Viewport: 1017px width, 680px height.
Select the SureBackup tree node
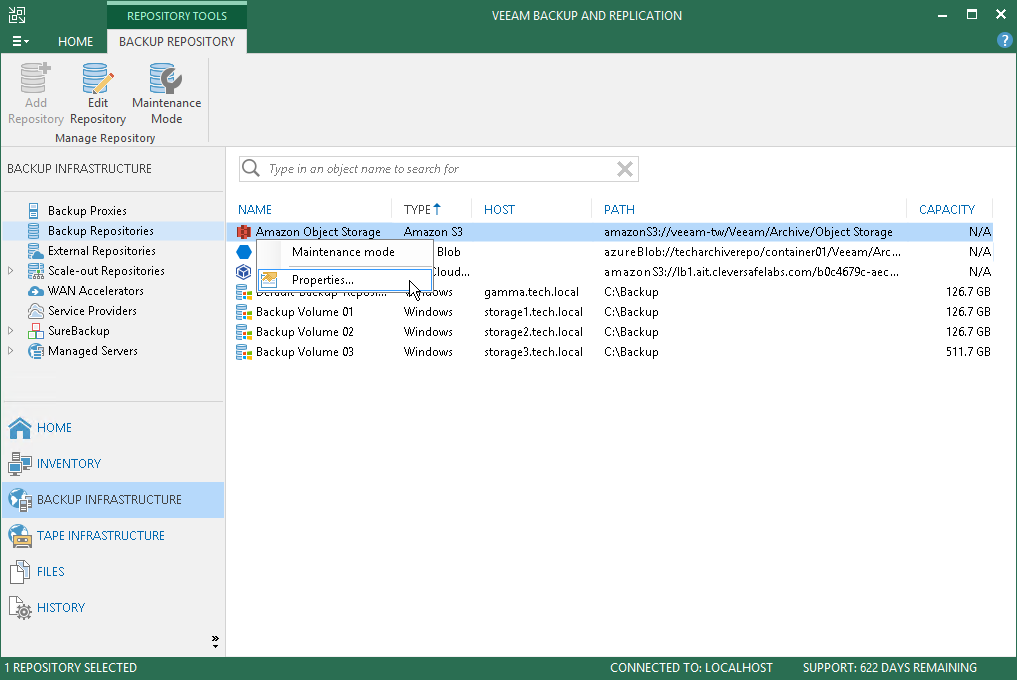[78, 332]
